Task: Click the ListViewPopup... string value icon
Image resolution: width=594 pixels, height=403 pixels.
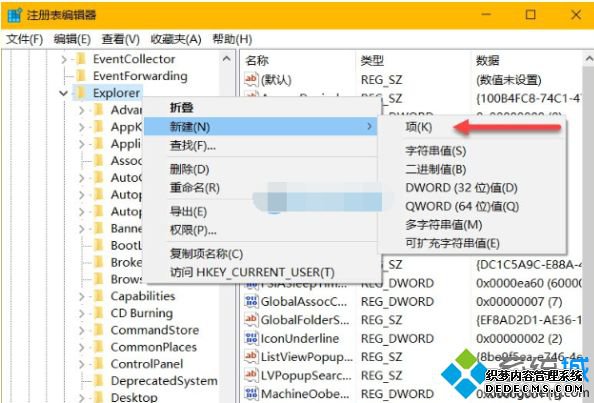Action: [251, 357]
